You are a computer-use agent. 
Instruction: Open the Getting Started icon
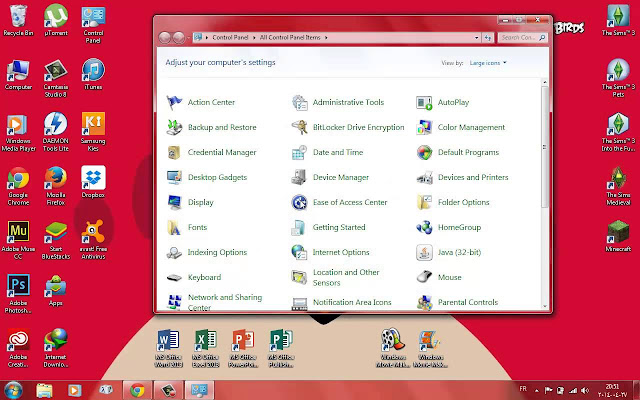point(300,227)
